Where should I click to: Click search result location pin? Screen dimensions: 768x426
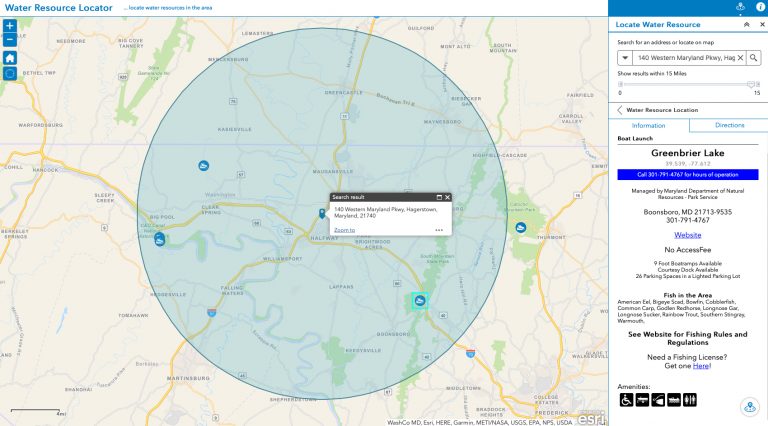322,213
